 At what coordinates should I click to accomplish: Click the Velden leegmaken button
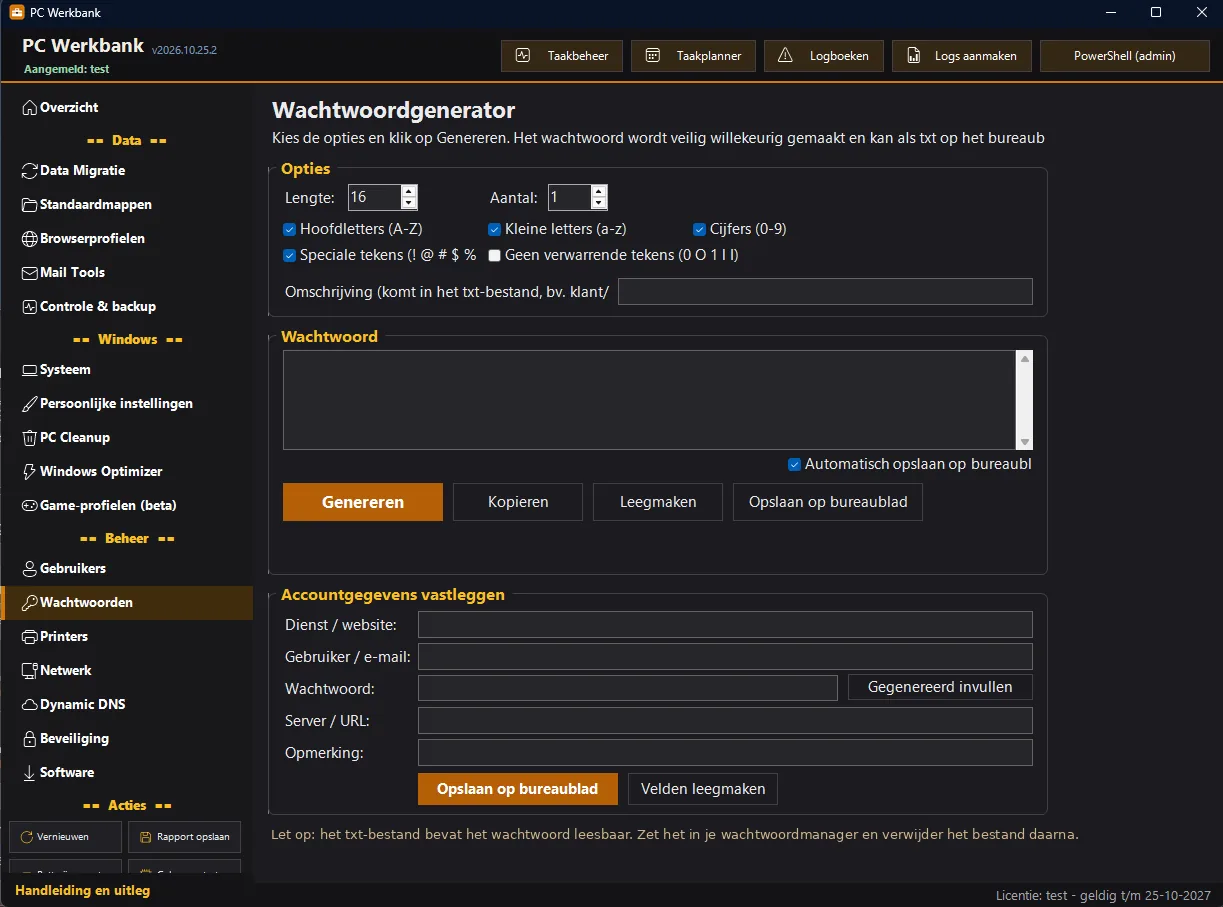(x=703, y=789)
